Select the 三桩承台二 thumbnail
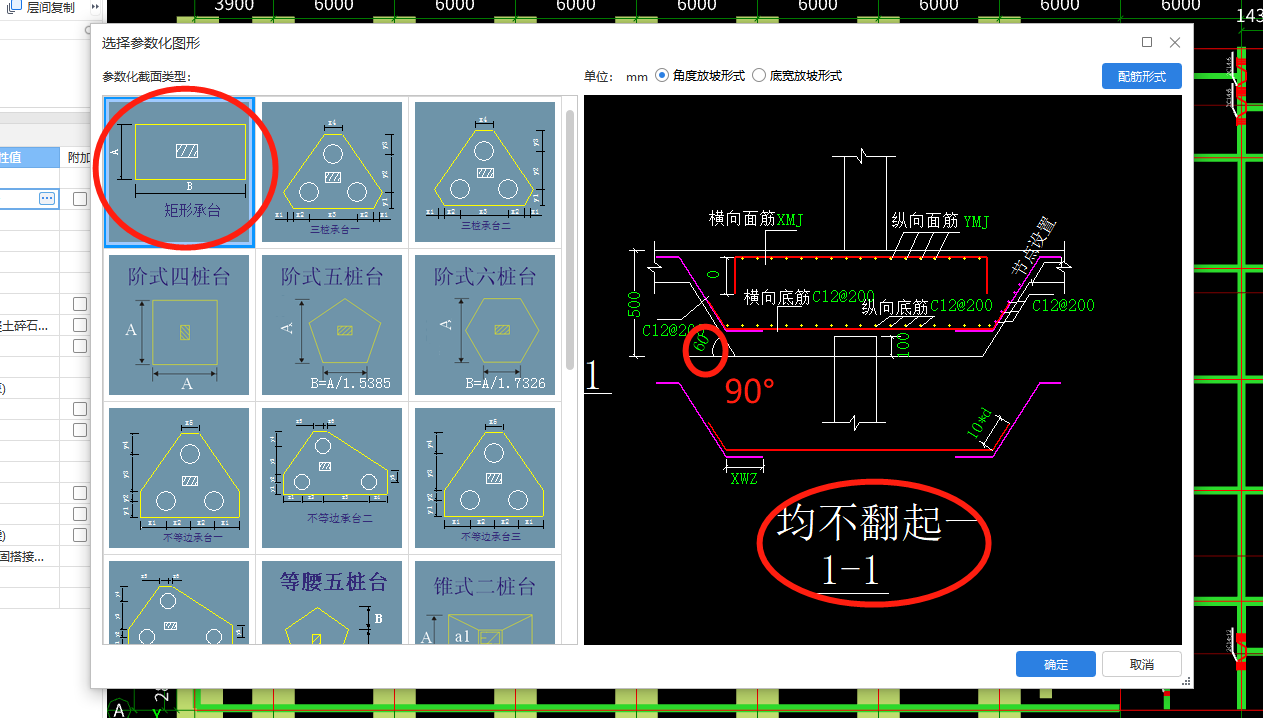1263x718 pixels. [485, 172]
